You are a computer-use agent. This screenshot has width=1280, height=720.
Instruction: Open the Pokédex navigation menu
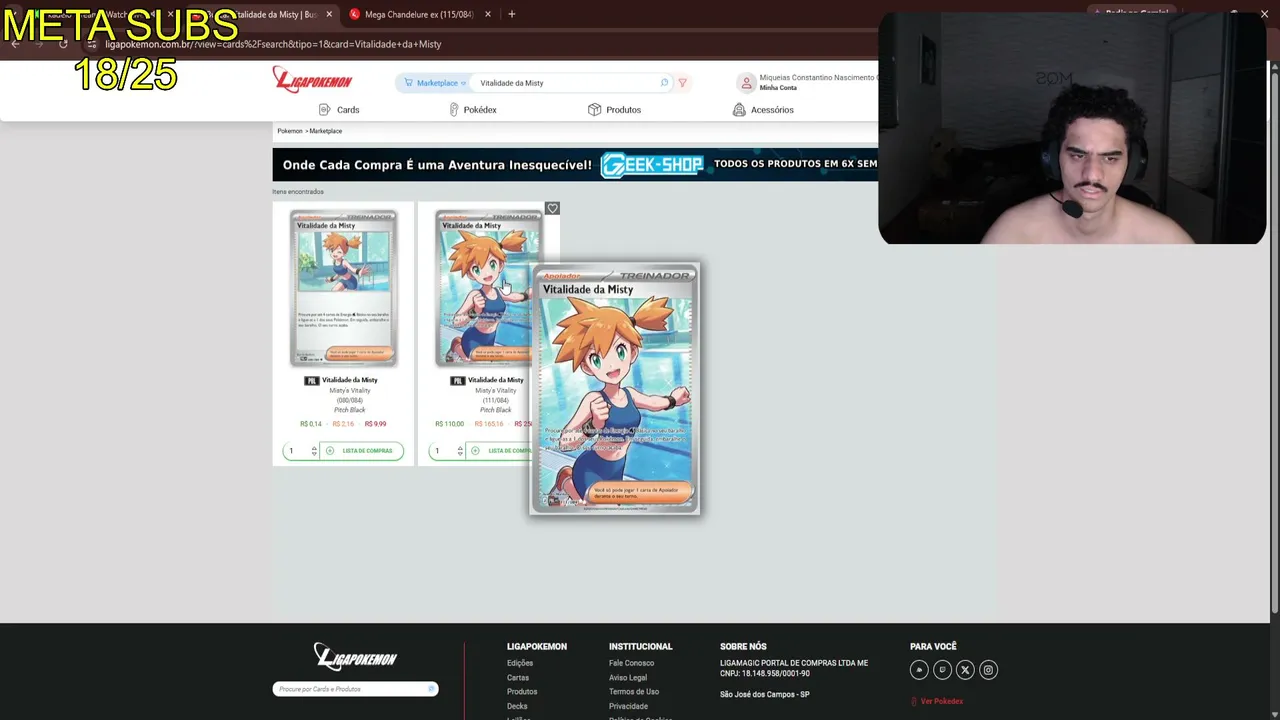(473, 110)
